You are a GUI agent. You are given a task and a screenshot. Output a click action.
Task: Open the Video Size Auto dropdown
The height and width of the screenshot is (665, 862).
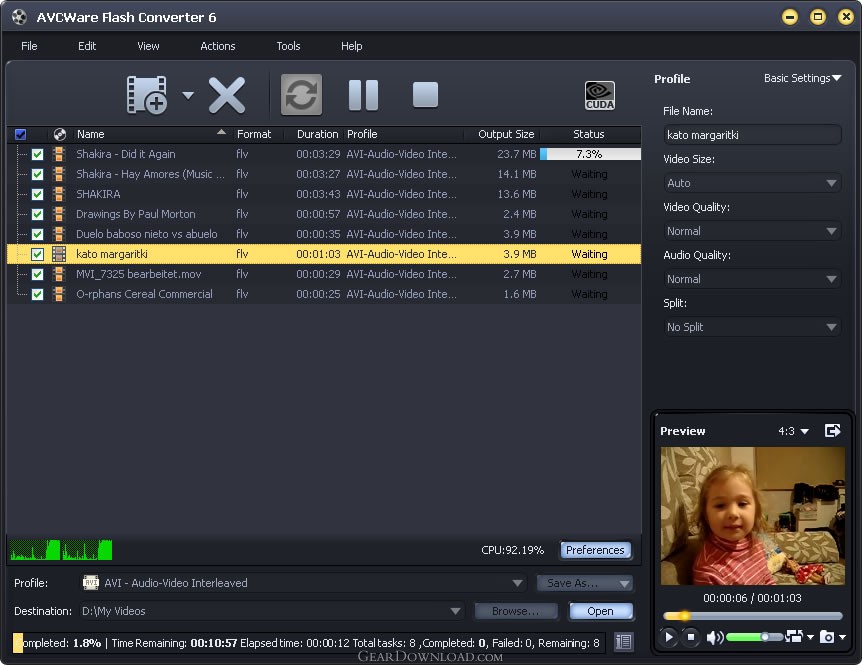(752, 183)
